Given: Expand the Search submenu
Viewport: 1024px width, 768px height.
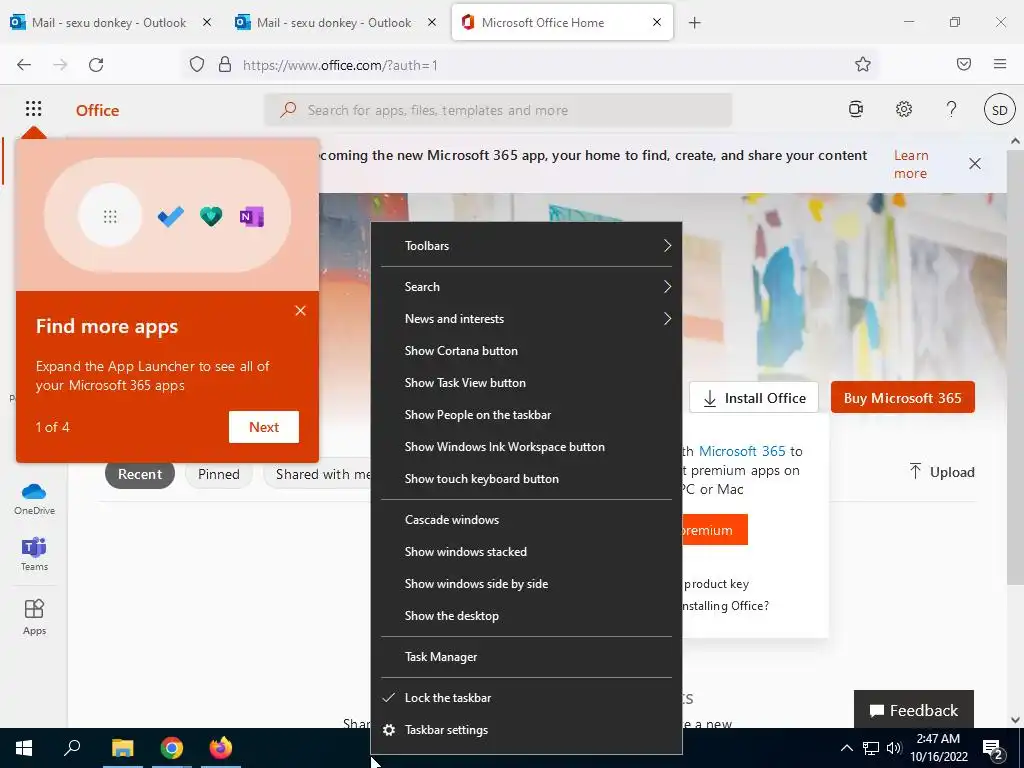Looking at the screenshot, I should [x=526, y=287].
